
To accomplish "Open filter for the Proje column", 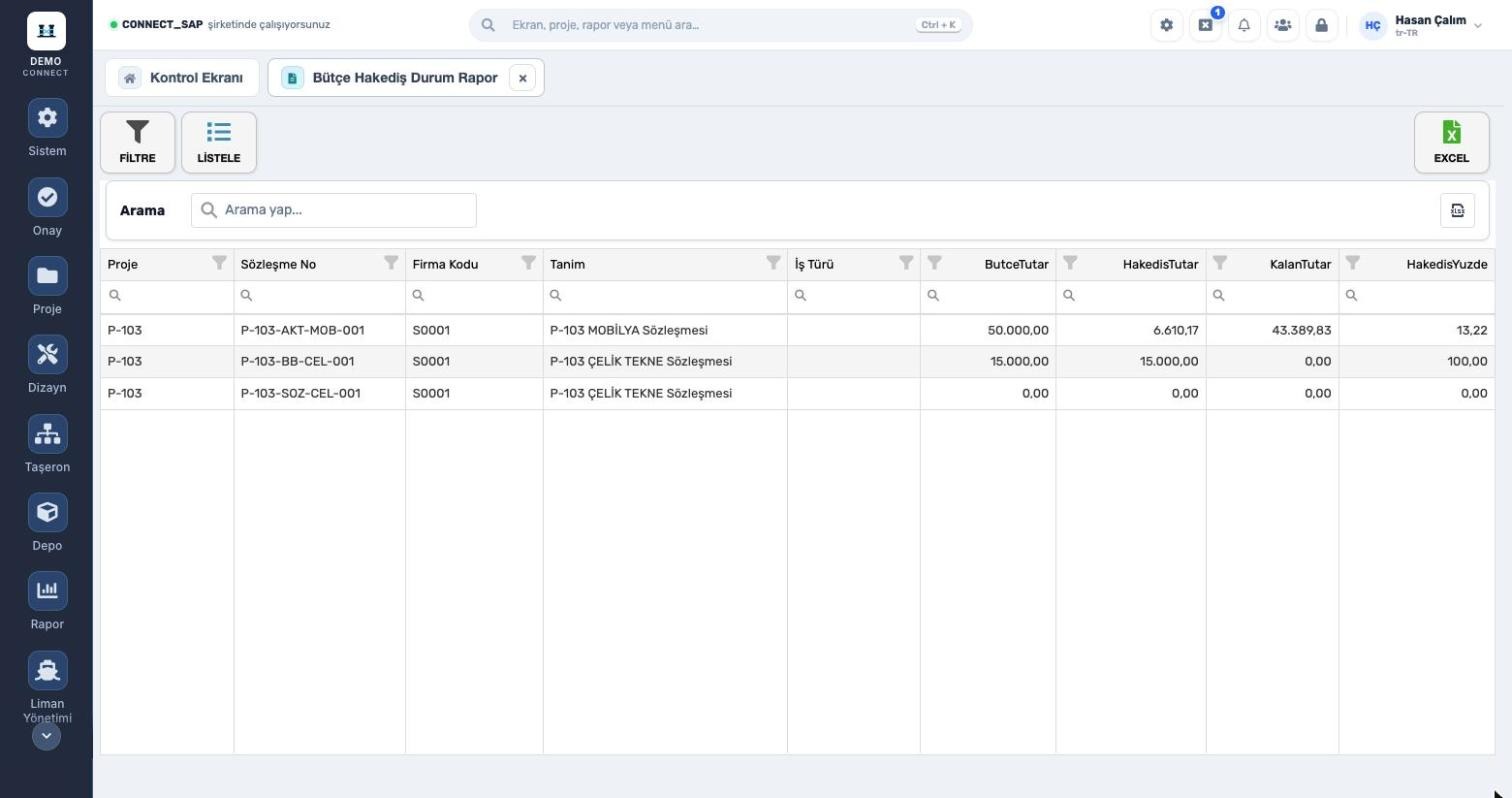I will (x=219, y=263).
